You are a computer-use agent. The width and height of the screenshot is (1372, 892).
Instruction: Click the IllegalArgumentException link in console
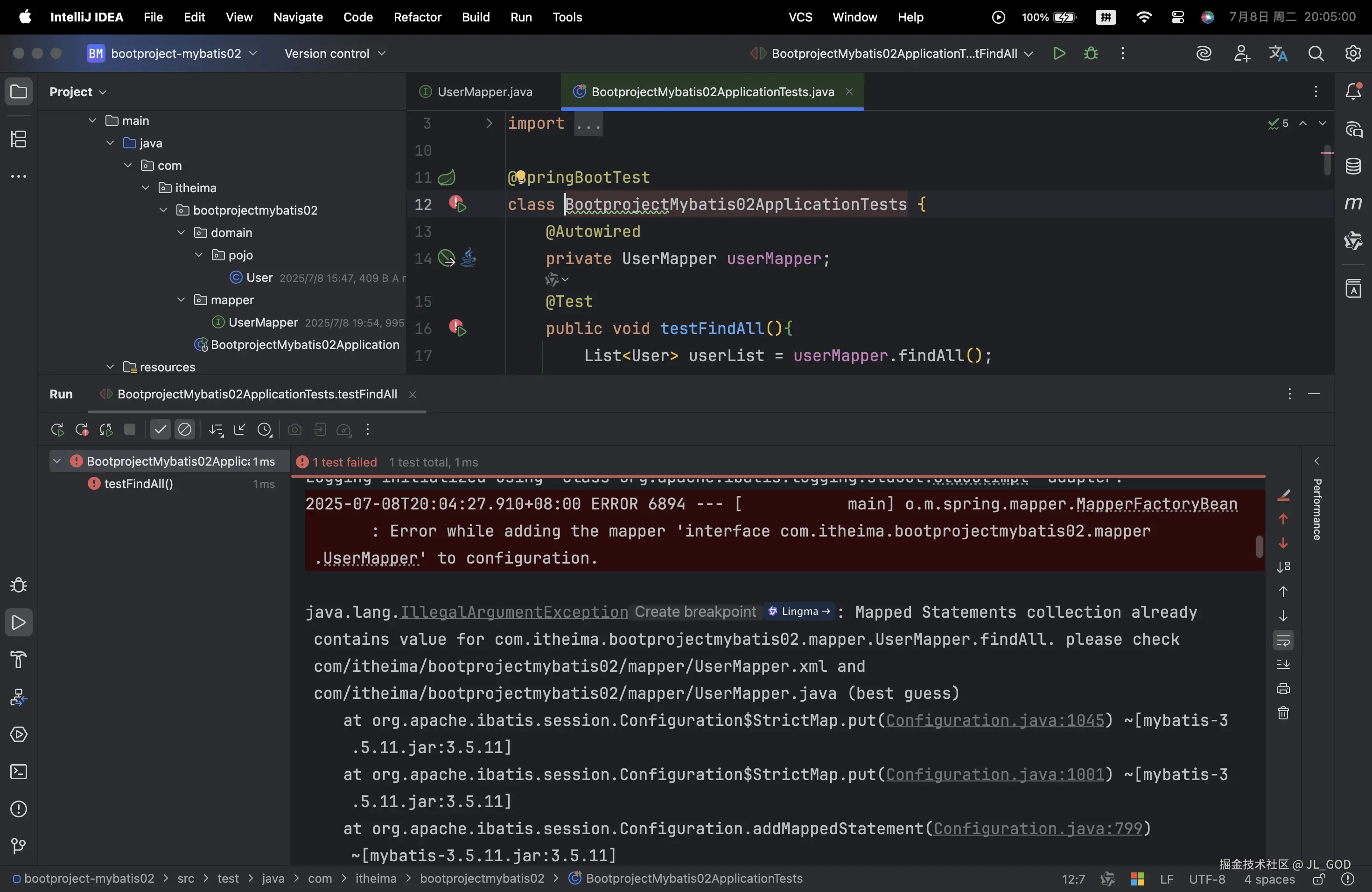click(x=514, y=612)
